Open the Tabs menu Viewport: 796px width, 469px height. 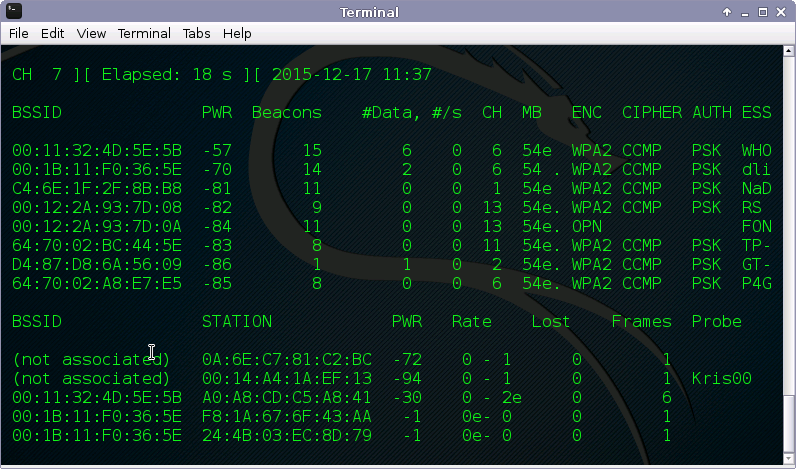pyautogui.click(x=196, y=34)
